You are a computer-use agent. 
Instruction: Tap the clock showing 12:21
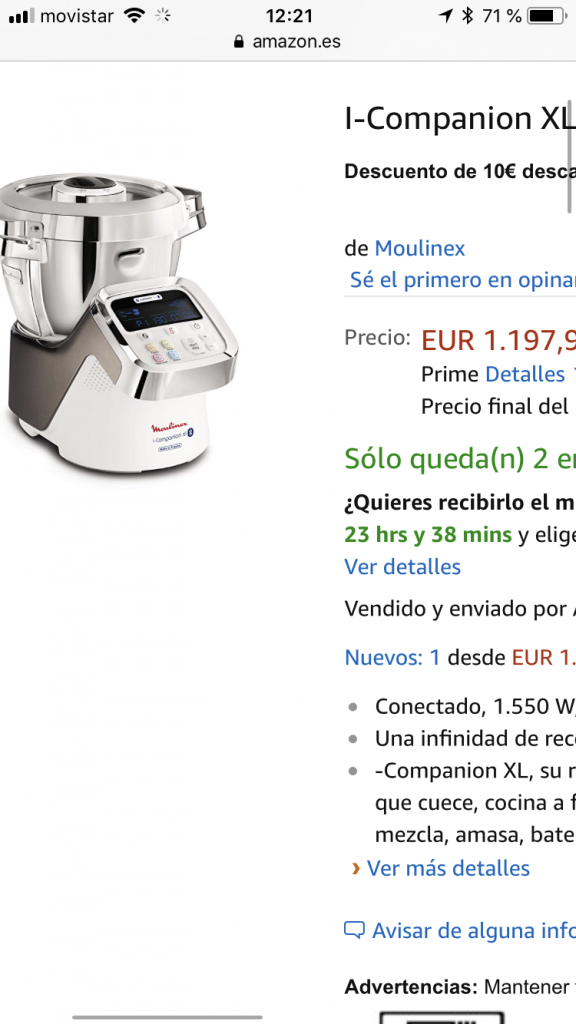click(x=289, y=16)
